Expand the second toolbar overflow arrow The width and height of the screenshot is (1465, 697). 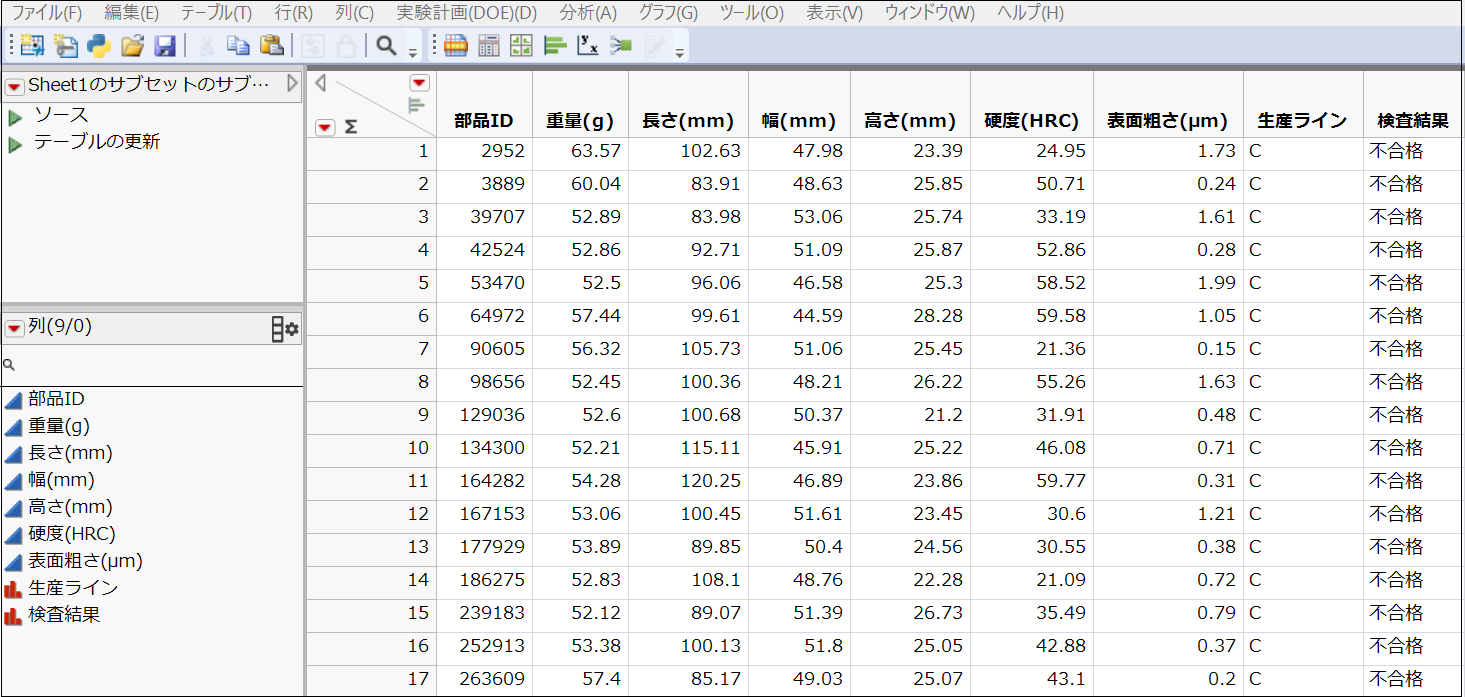click(x=680, y=53)
